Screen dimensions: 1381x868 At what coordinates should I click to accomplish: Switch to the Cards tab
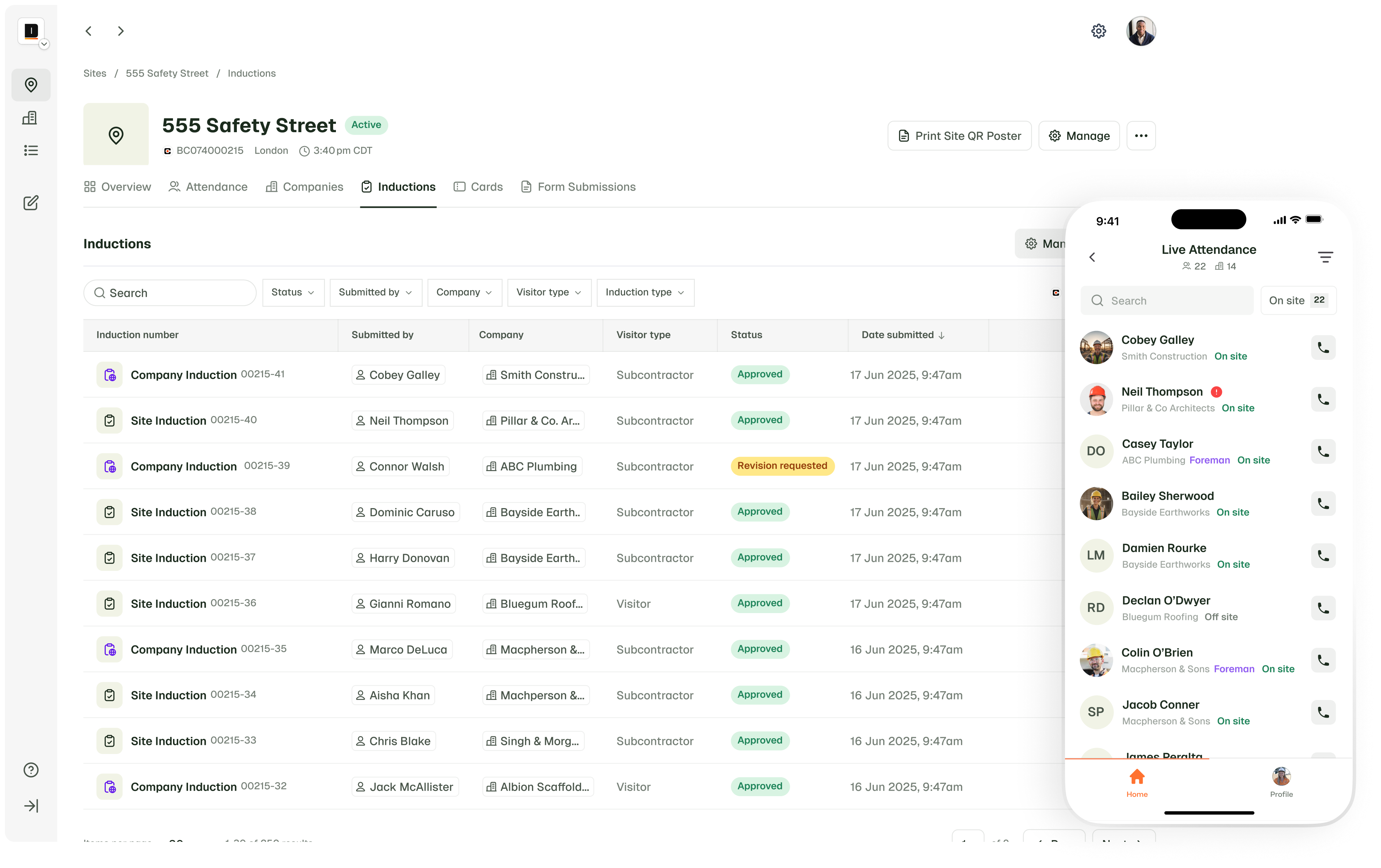point(478,187)
